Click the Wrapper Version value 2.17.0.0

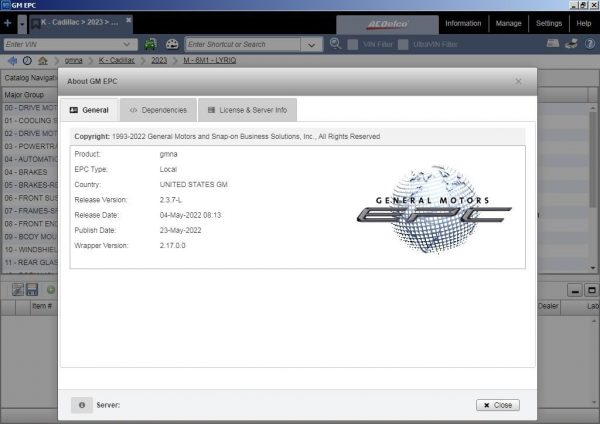click(x=173, y=246)
